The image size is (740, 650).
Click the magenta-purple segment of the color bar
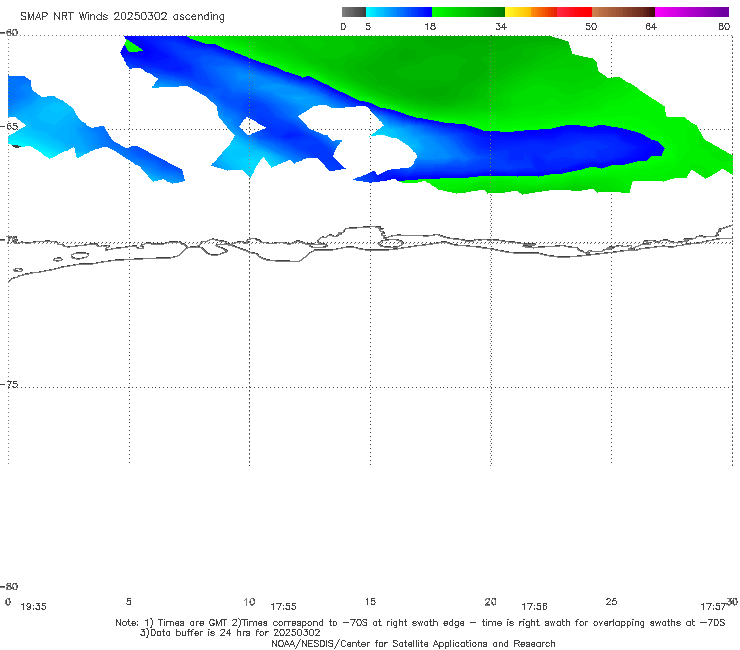tap(692, 12)
